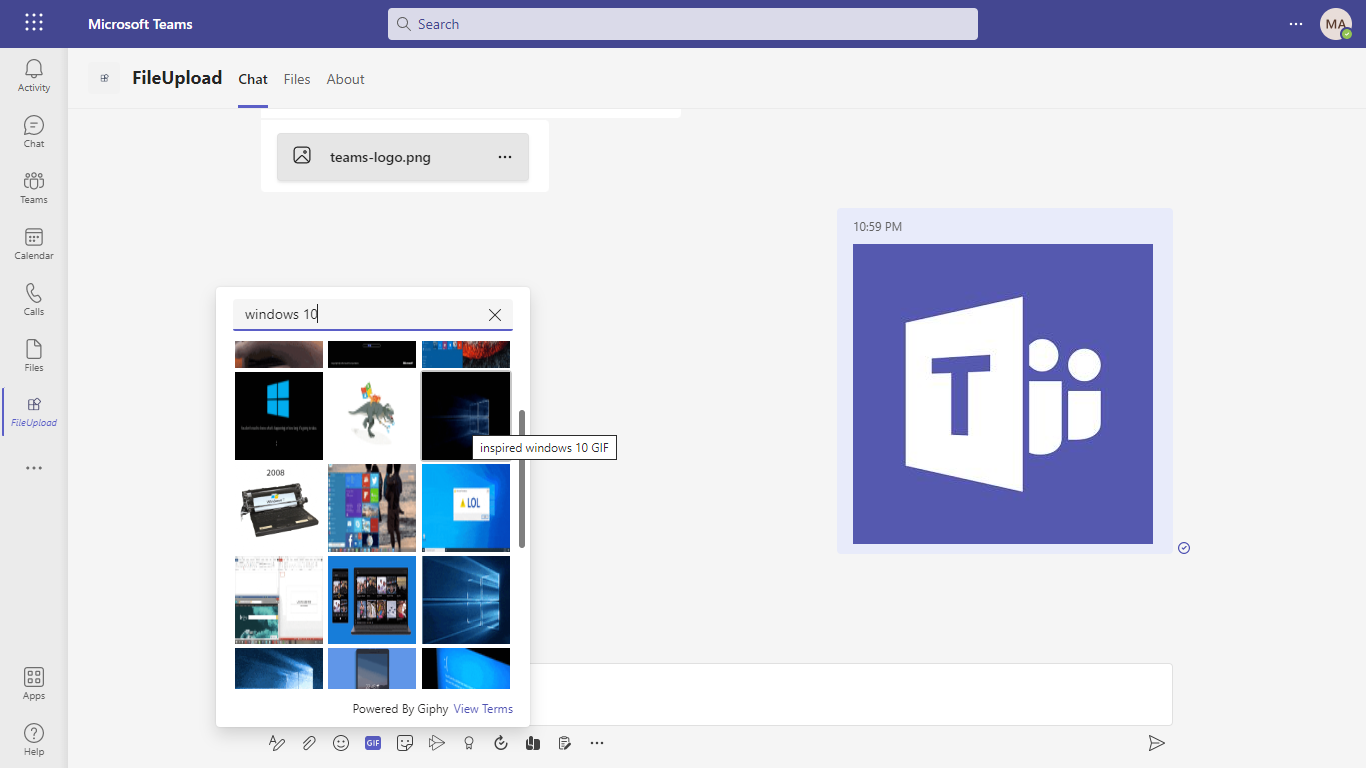Open the Activity feed in sidebar

(x=34, y=75)
